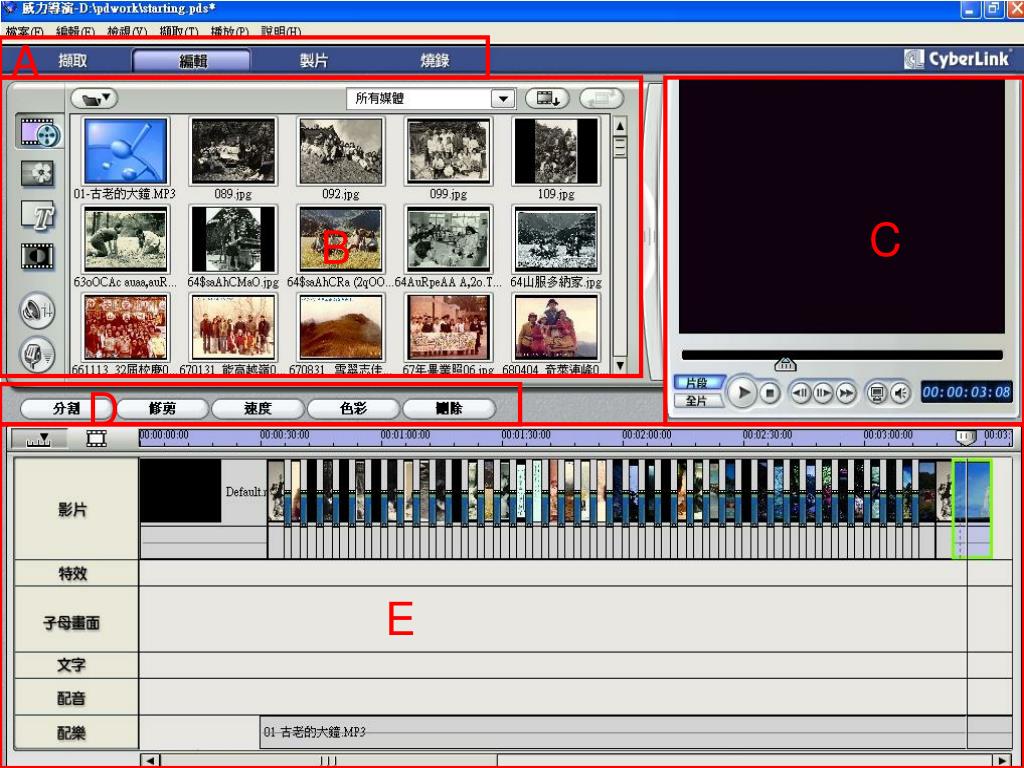Click the CyberLink logo

pos(957,59)
